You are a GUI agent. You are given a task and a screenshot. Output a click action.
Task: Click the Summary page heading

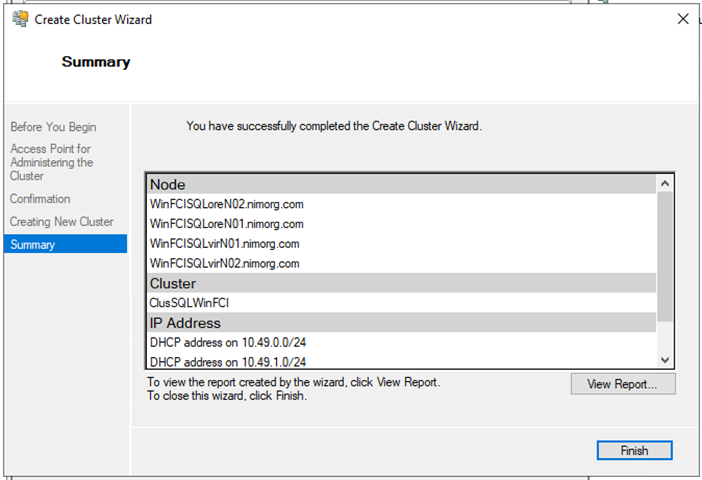[96, 62]
